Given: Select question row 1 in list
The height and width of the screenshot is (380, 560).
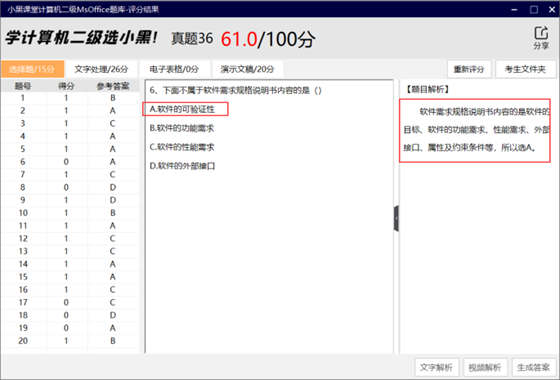Looking at the screenshot, I should coord(70,98).
